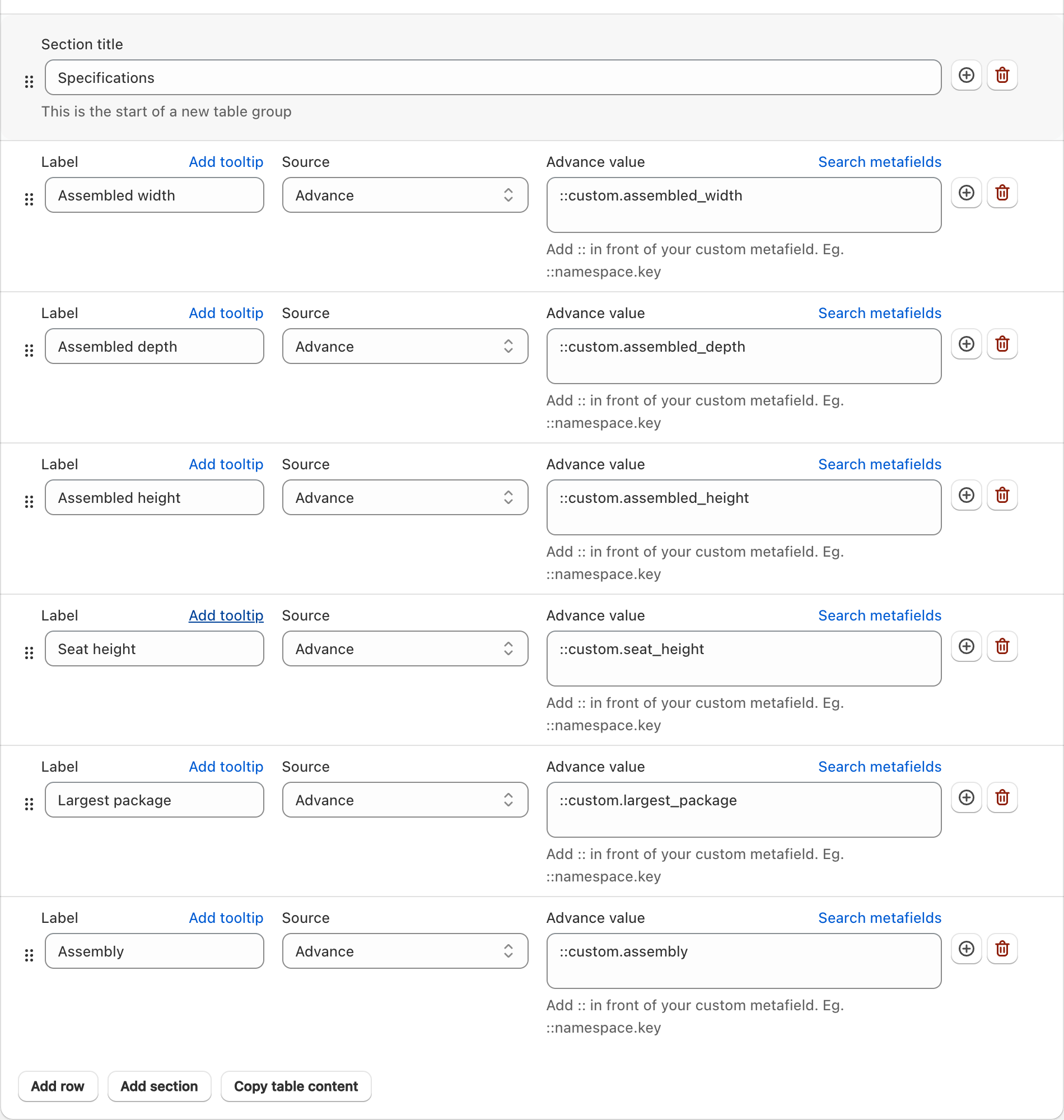1064x1120 pixels.
Task: Grab the drag handle for Assembly row
Action: click(x=29, y=955)
